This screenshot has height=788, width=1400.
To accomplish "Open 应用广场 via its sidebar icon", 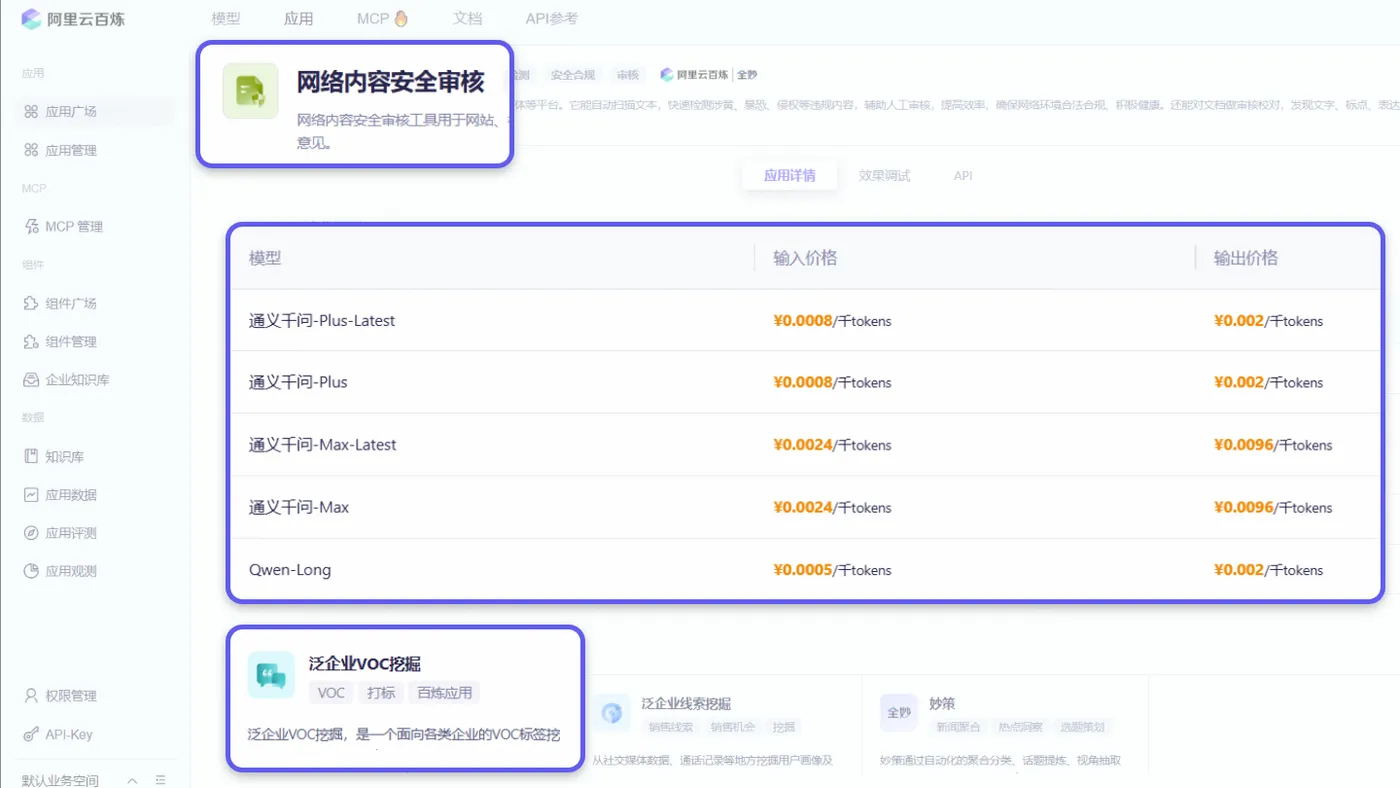I will tap(31, 112).
